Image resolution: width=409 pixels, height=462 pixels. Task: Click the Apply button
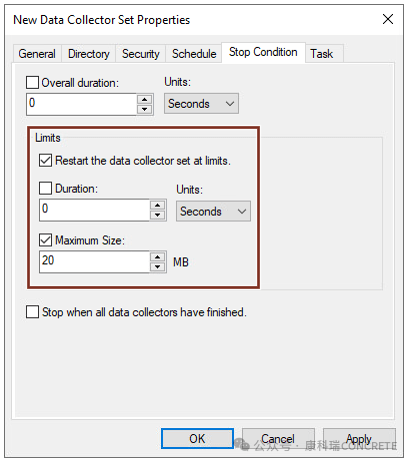359,438
